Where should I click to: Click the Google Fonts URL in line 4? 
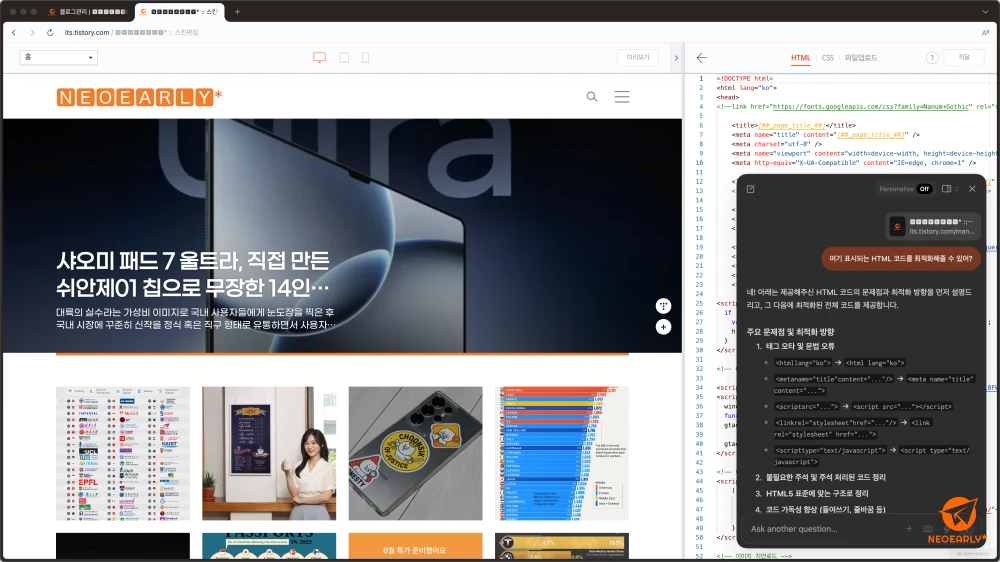click(871, 107)
